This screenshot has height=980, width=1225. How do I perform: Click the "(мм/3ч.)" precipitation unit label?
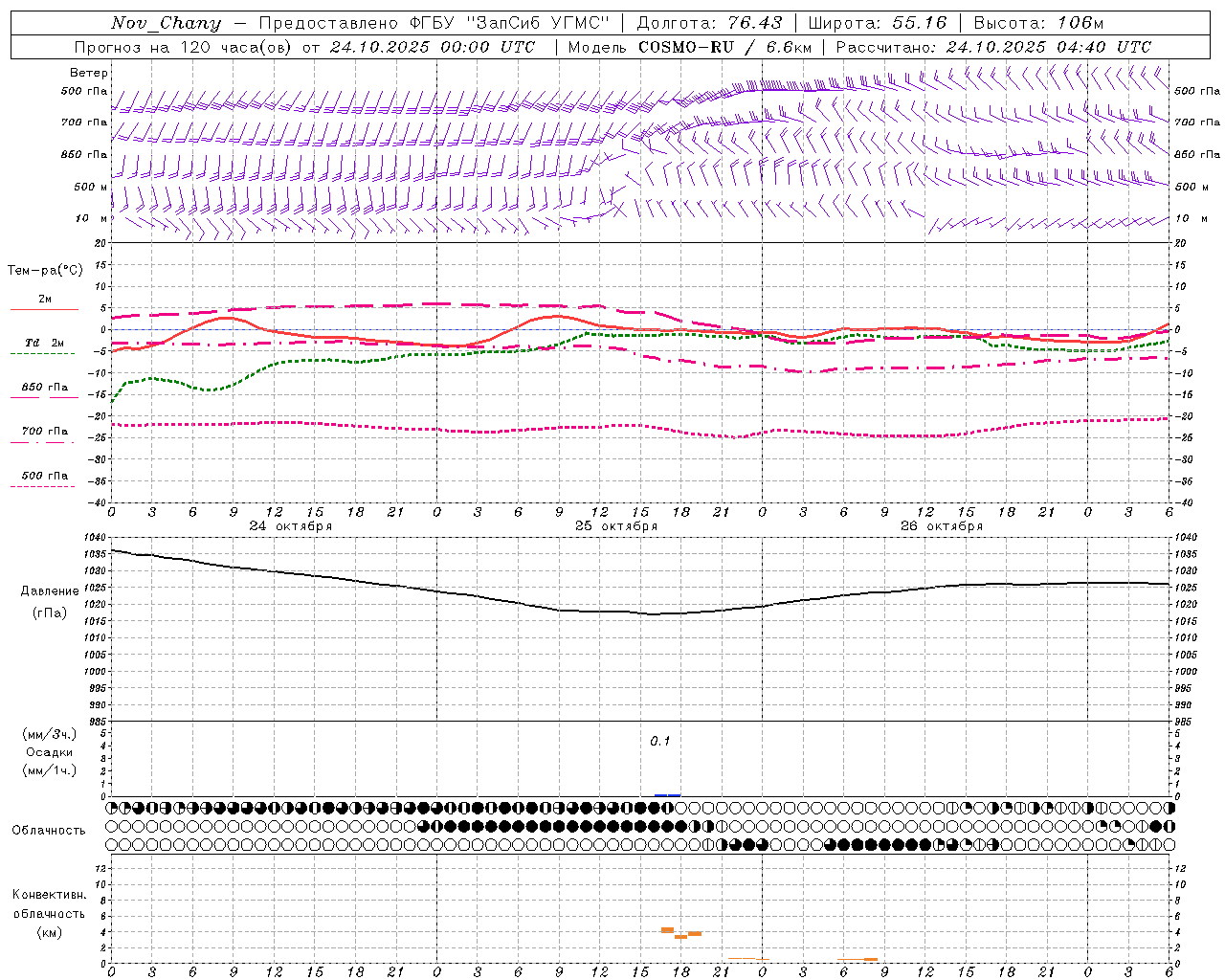[x=50, y=734]
